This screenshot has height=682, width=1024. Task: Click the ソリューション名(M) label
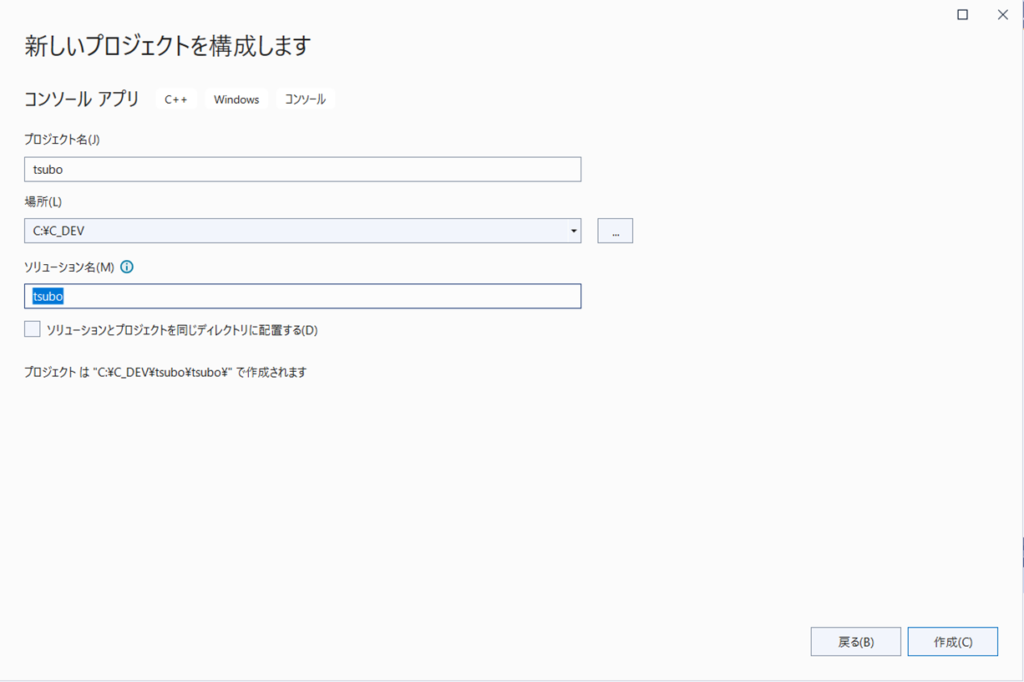(69, 267)
